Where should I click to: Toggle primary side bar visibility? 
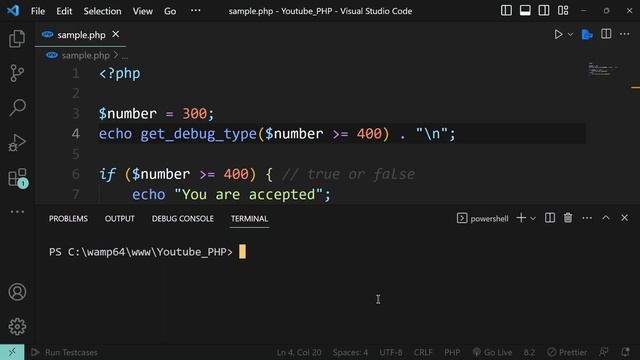(506, 11)
